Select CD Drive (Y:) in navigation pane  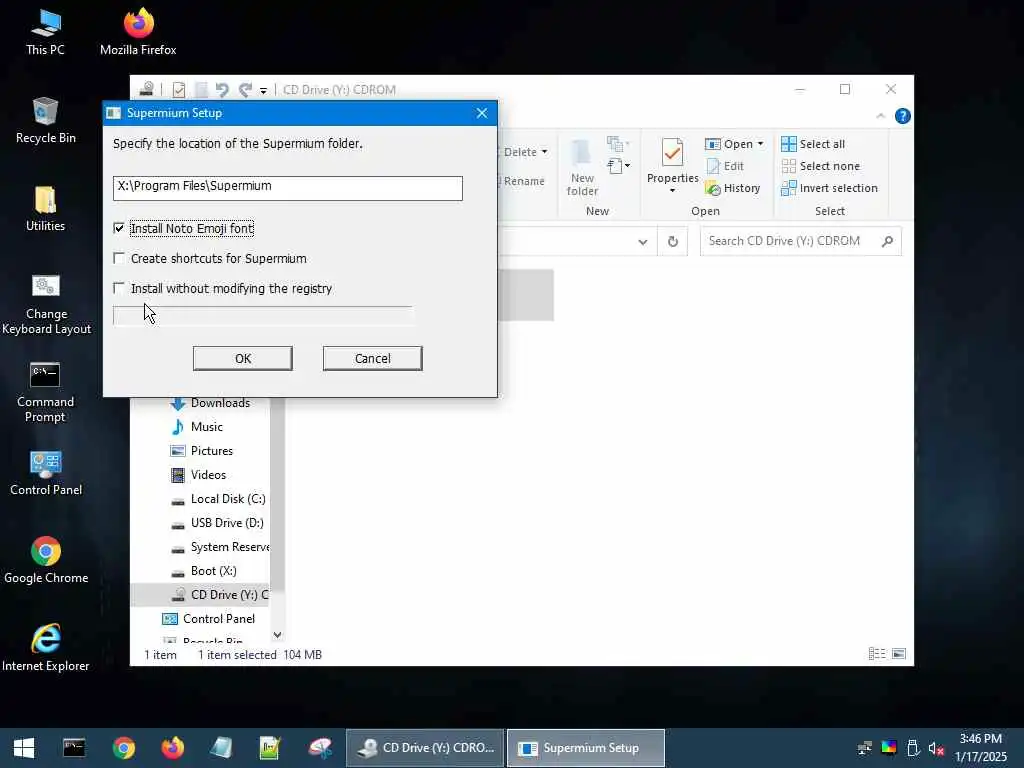[x=200, y=595]
